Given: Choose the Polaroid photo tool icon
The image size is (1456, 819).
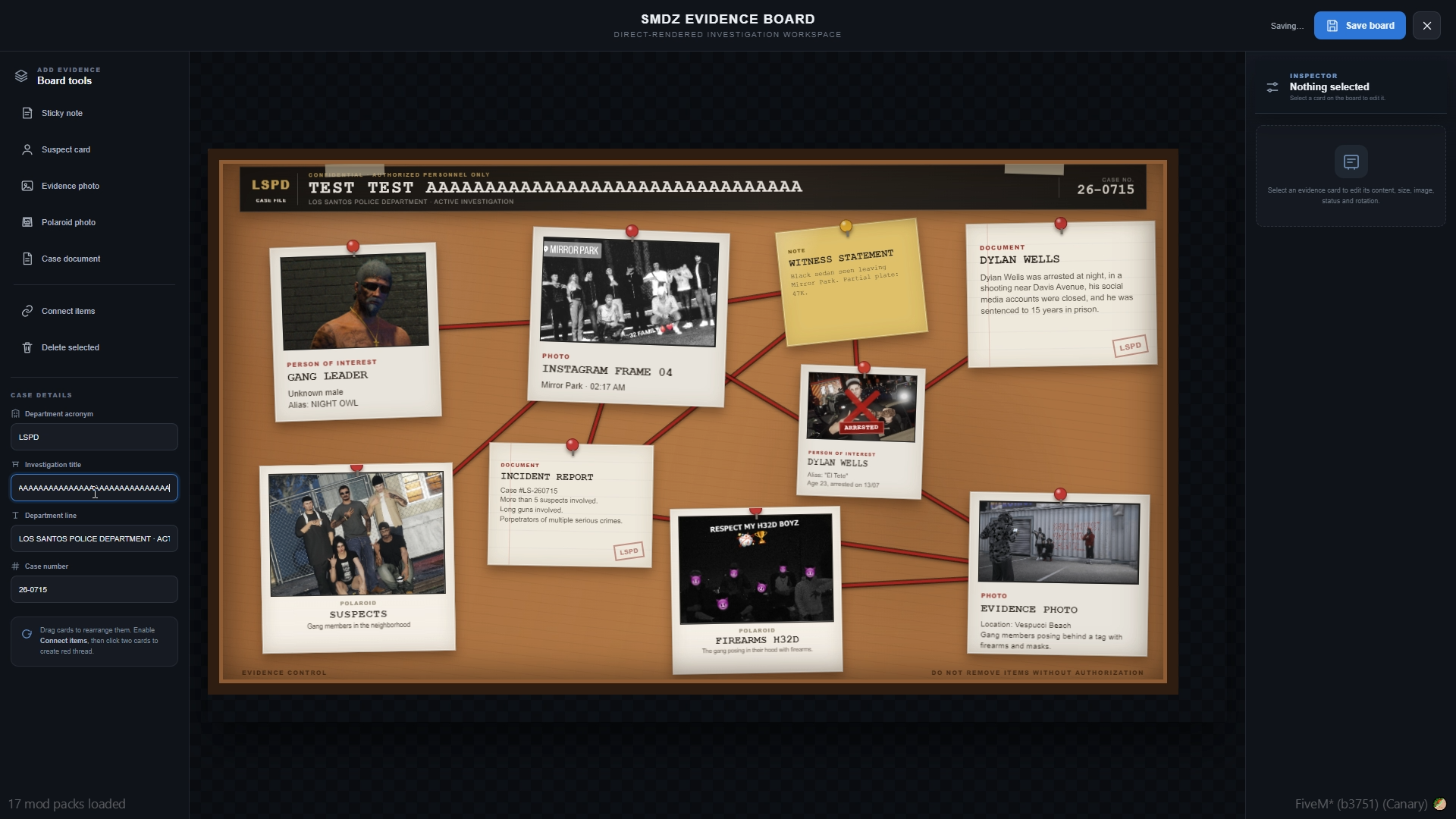Looking at the screenshot, I should click(x=27, y=222).
